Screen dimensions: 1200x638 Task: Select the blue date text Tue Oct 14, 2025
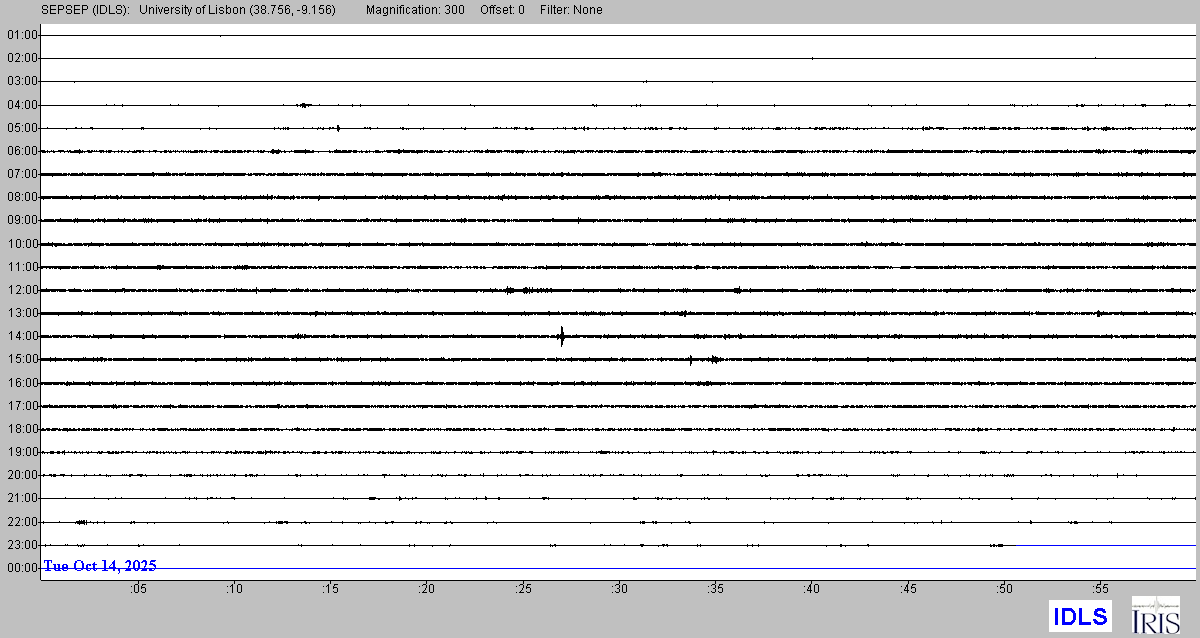click(100, 566)
